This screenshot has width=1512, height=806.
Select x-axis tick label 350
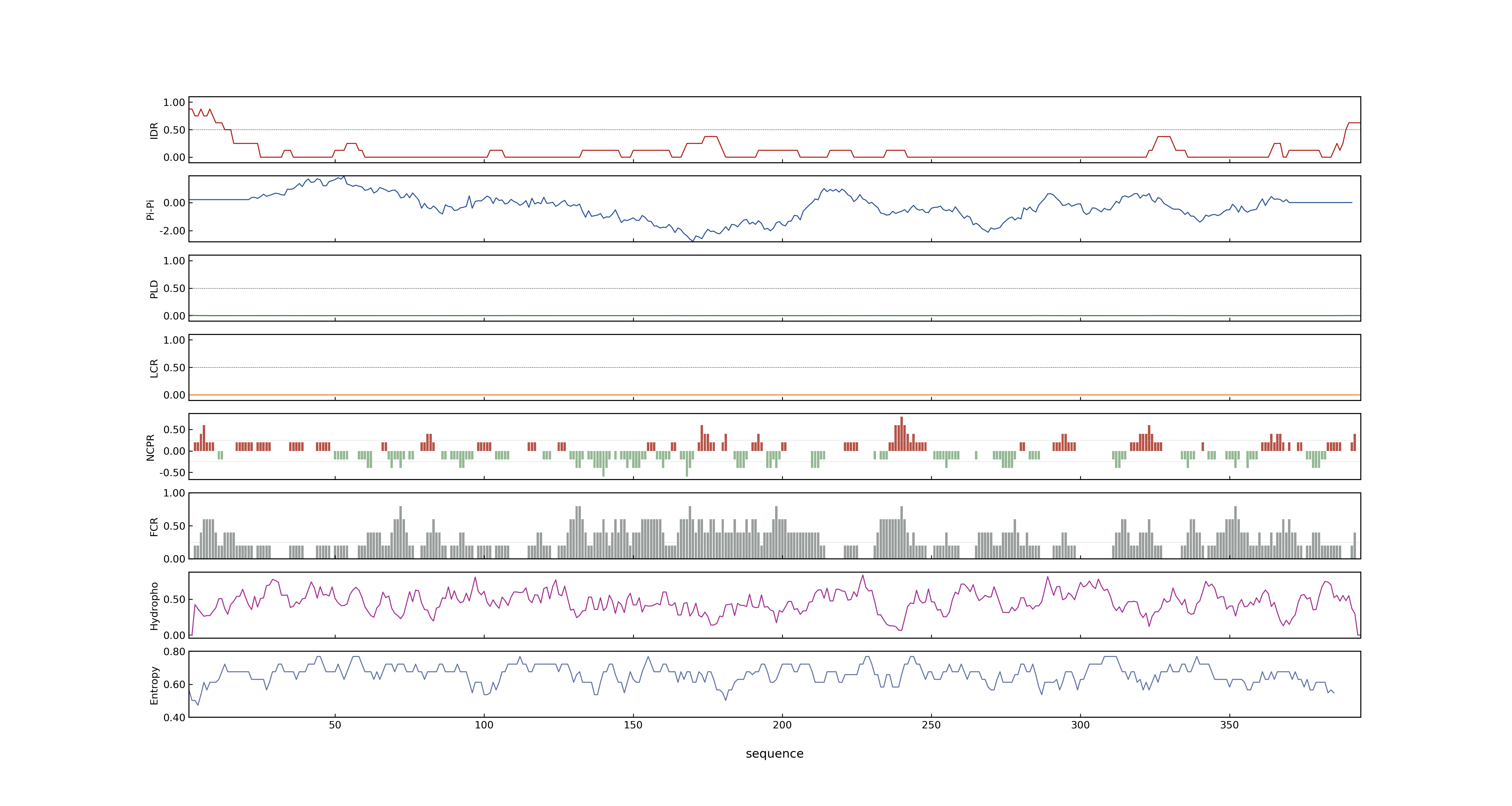[x=1229, y=725]
